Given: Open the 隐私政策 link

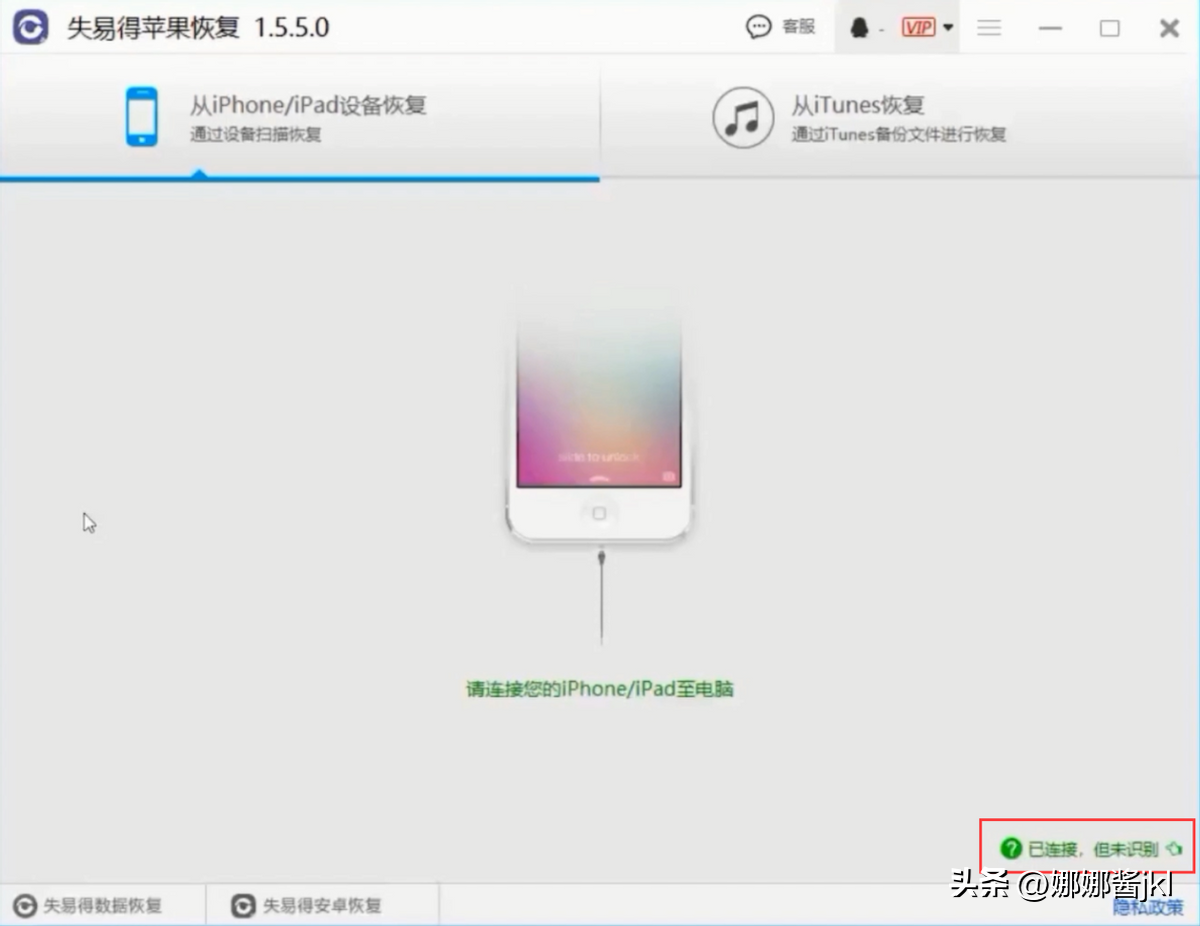Looking at the screenshot, I should [1149, 907].
